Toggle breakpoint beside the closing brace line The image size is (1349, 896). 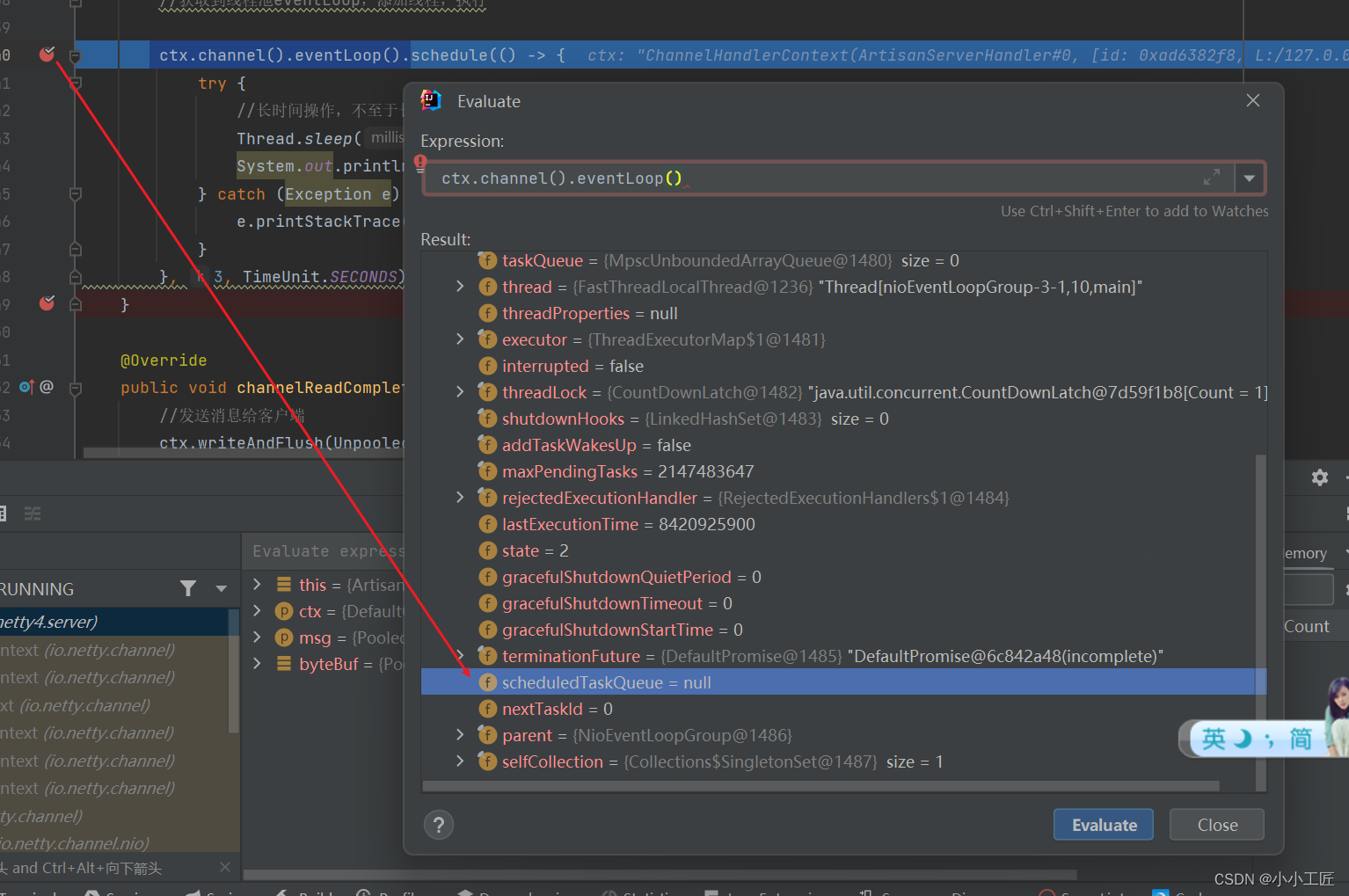47,303
